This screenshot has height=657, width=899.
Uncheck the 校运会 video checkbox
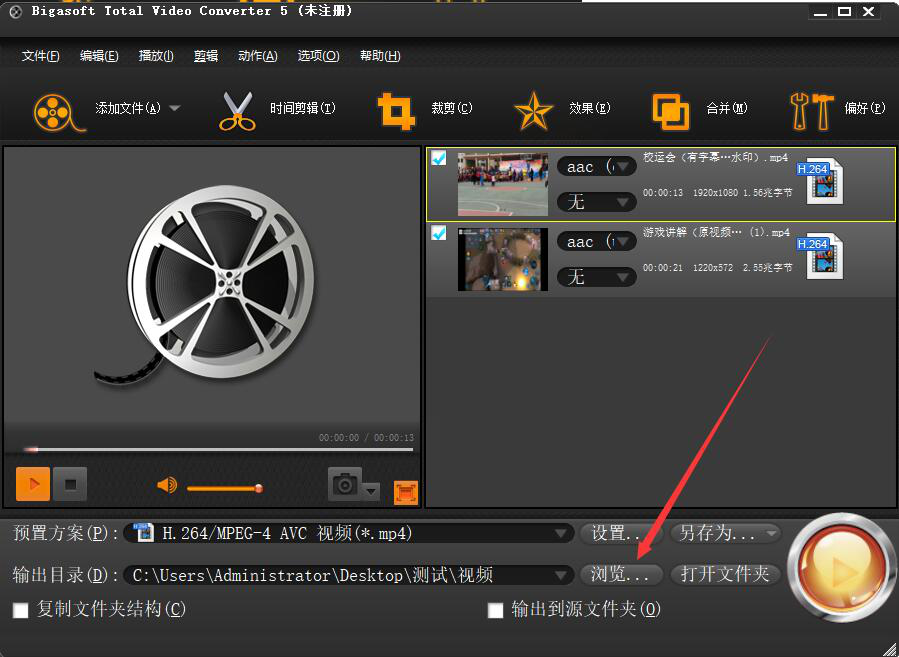tap(439, 158)
